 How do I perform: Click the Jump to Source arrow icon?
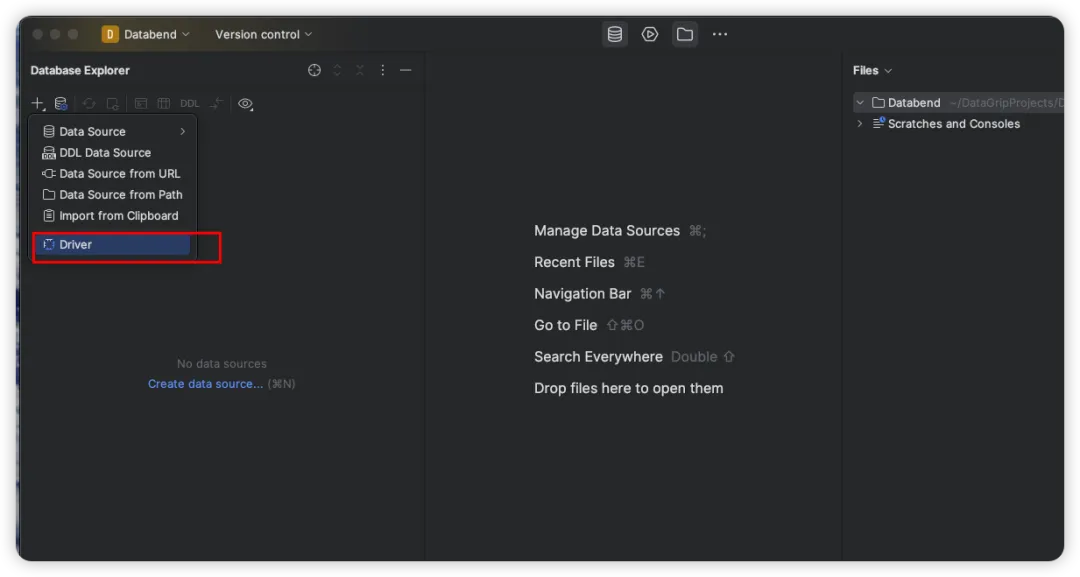click(216, 103)
